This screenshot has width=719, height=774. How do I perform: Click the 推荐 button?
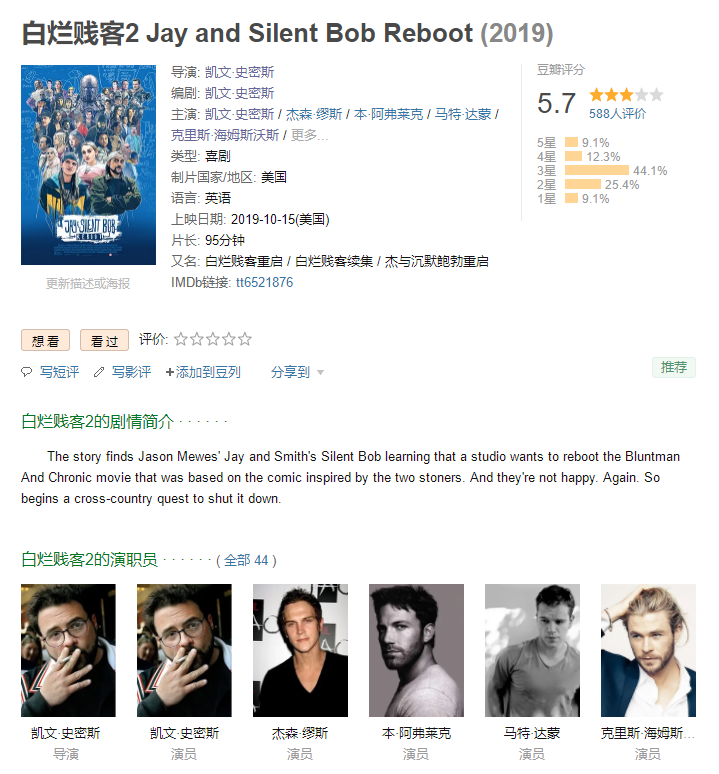point(674,367)
